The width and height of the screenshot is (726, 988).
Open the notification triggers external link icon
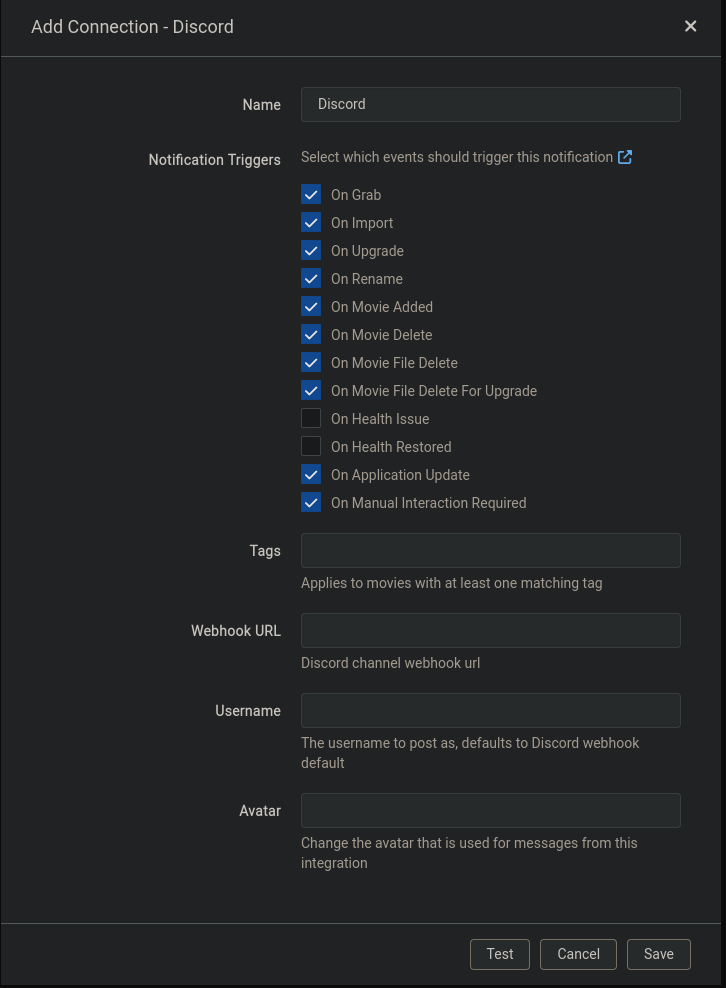tap(625, 157)
